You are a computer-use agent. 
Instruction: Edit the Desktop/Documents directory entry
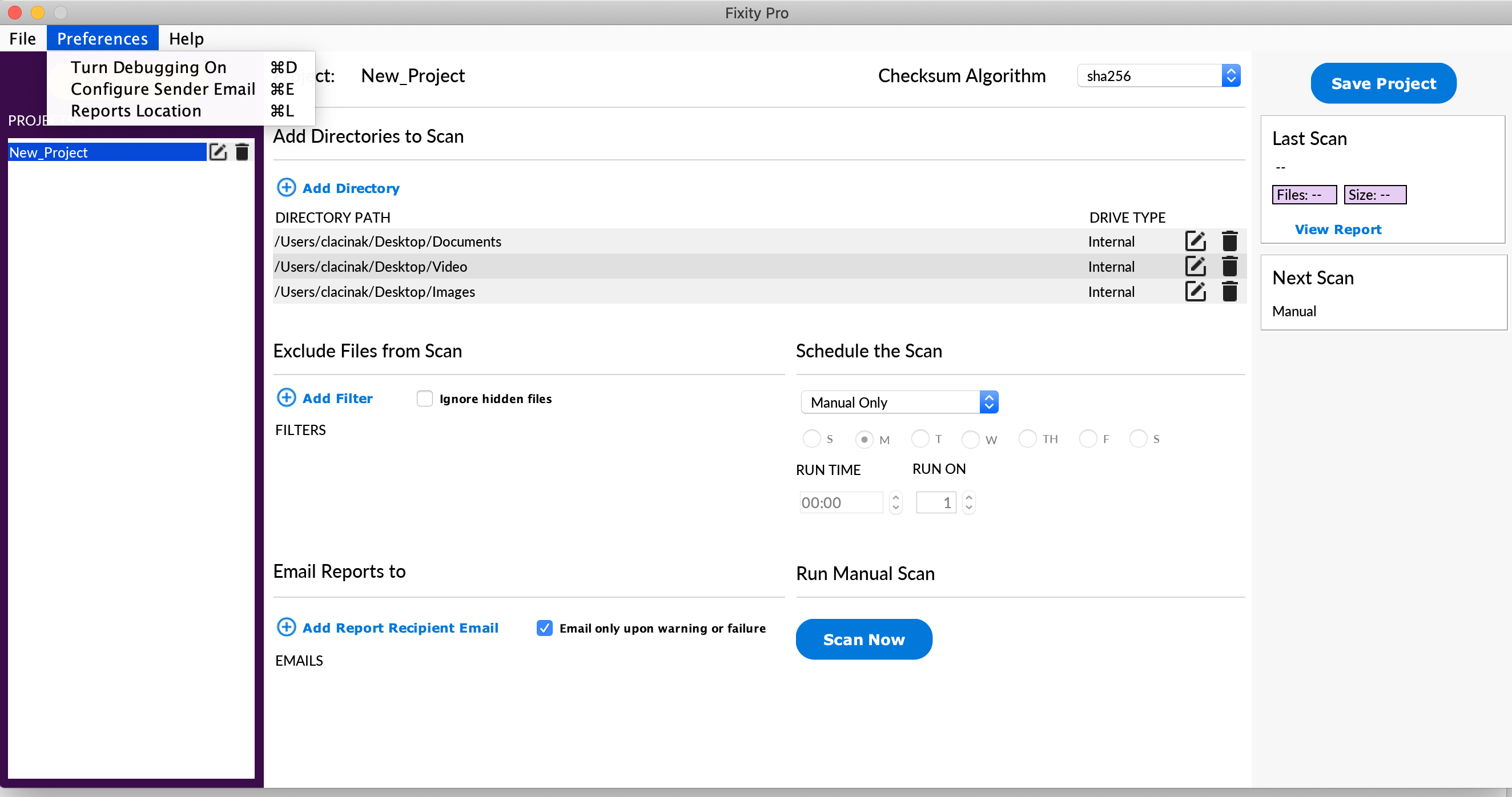pos(1195,241)
